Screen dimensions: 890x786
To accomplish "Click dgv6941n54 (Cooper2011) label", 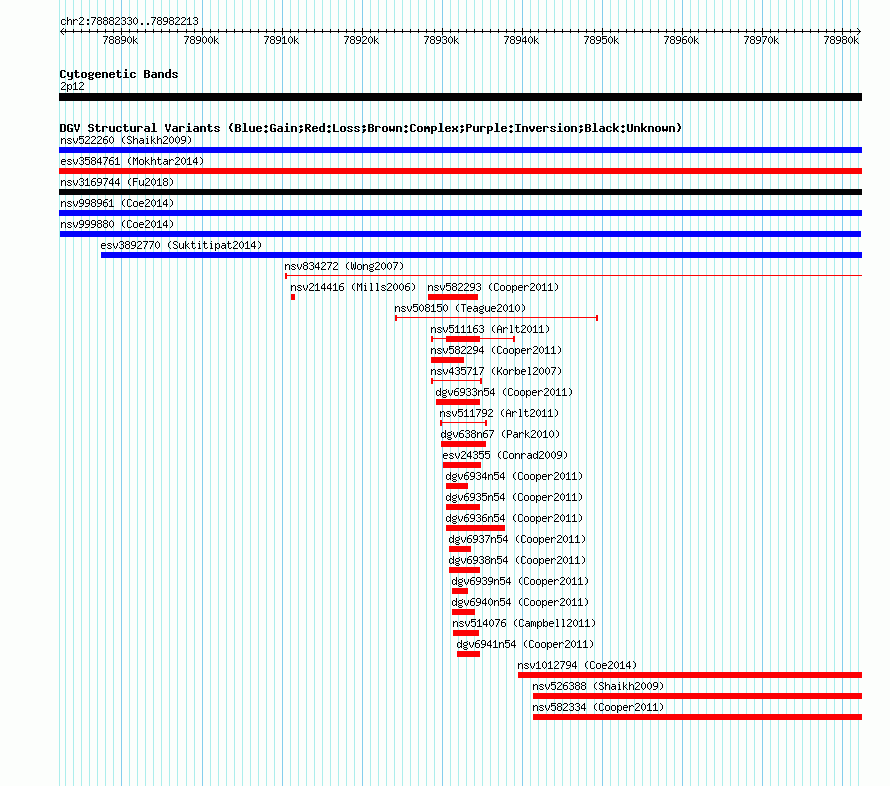I will [525, 644].
